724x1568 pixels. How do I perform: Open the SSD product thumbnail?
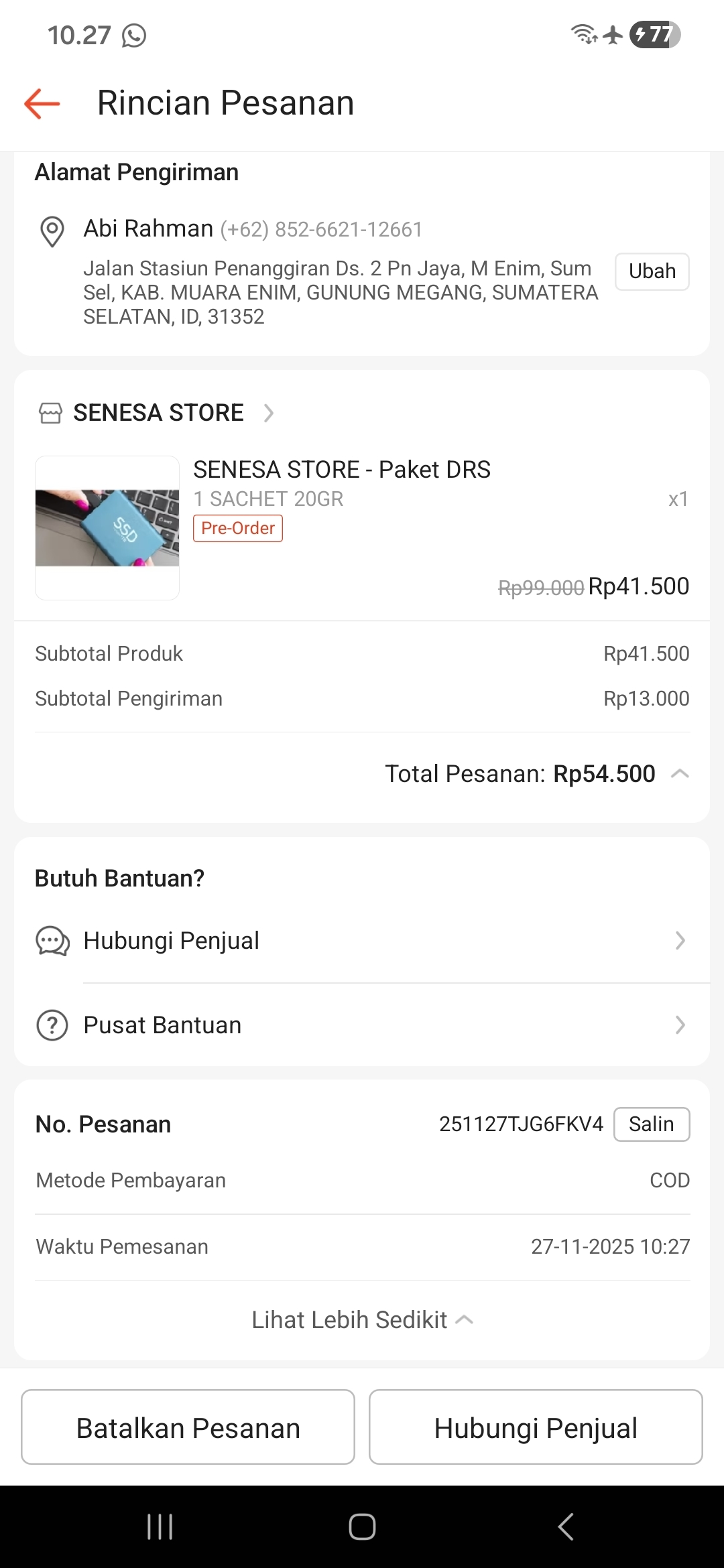[107, 527]
